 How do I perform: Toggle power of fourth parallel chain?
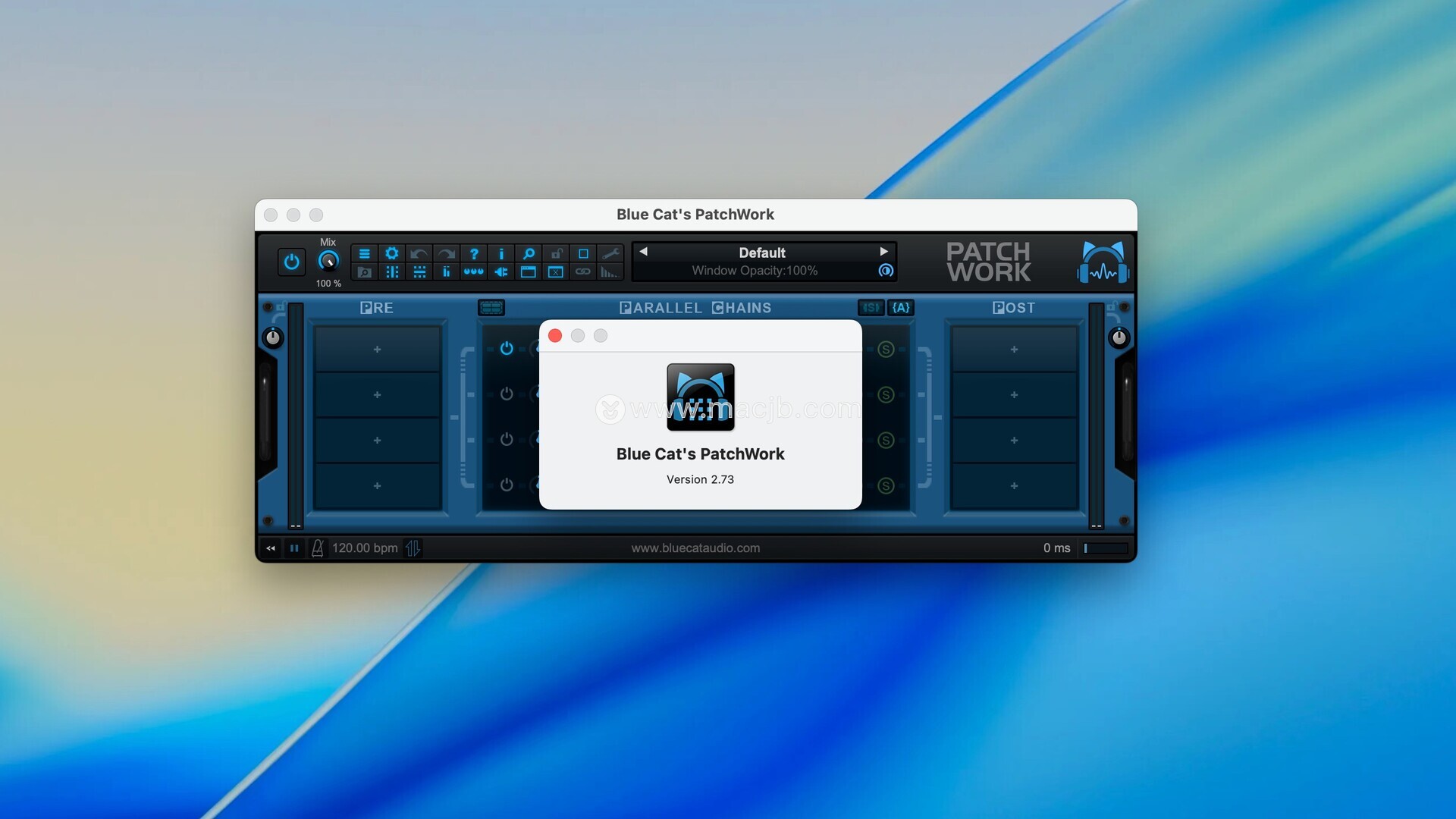[507, 485]
